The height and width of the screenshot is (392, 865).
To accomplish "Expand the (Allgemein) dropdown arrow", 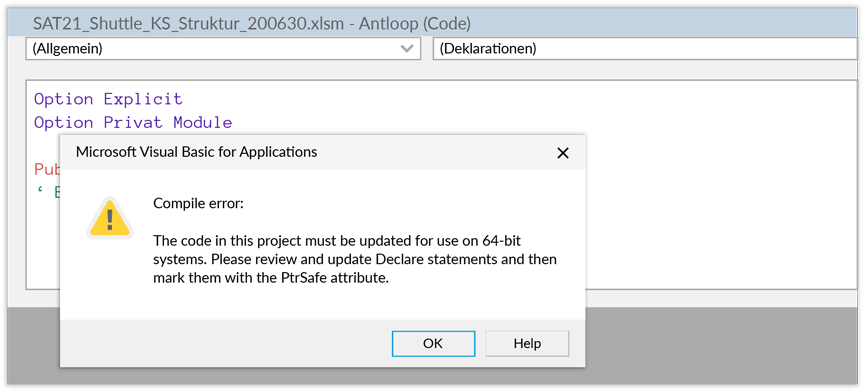I will (407, 49).
